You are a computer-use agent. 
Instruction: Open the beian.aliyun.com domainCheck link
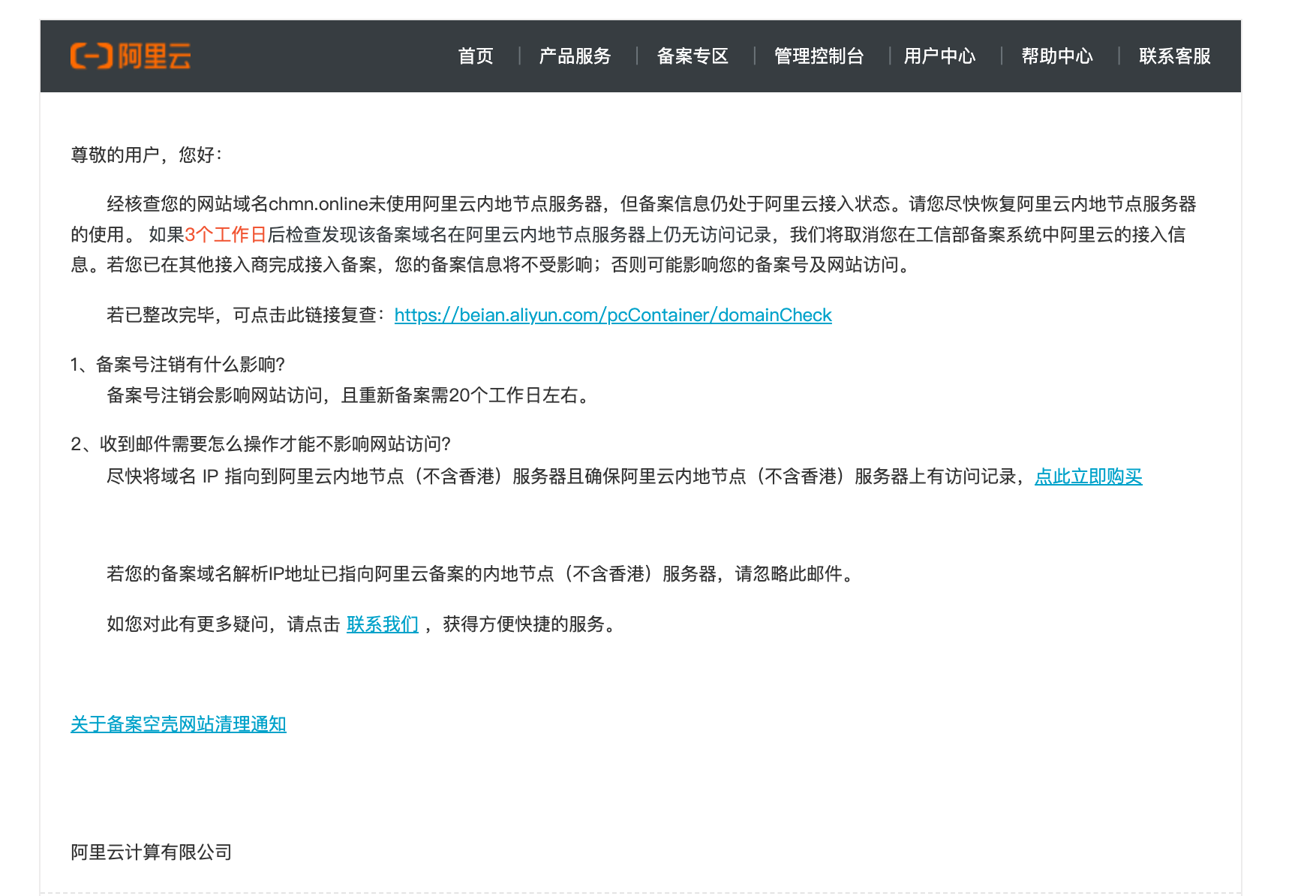tap(613, 315)
